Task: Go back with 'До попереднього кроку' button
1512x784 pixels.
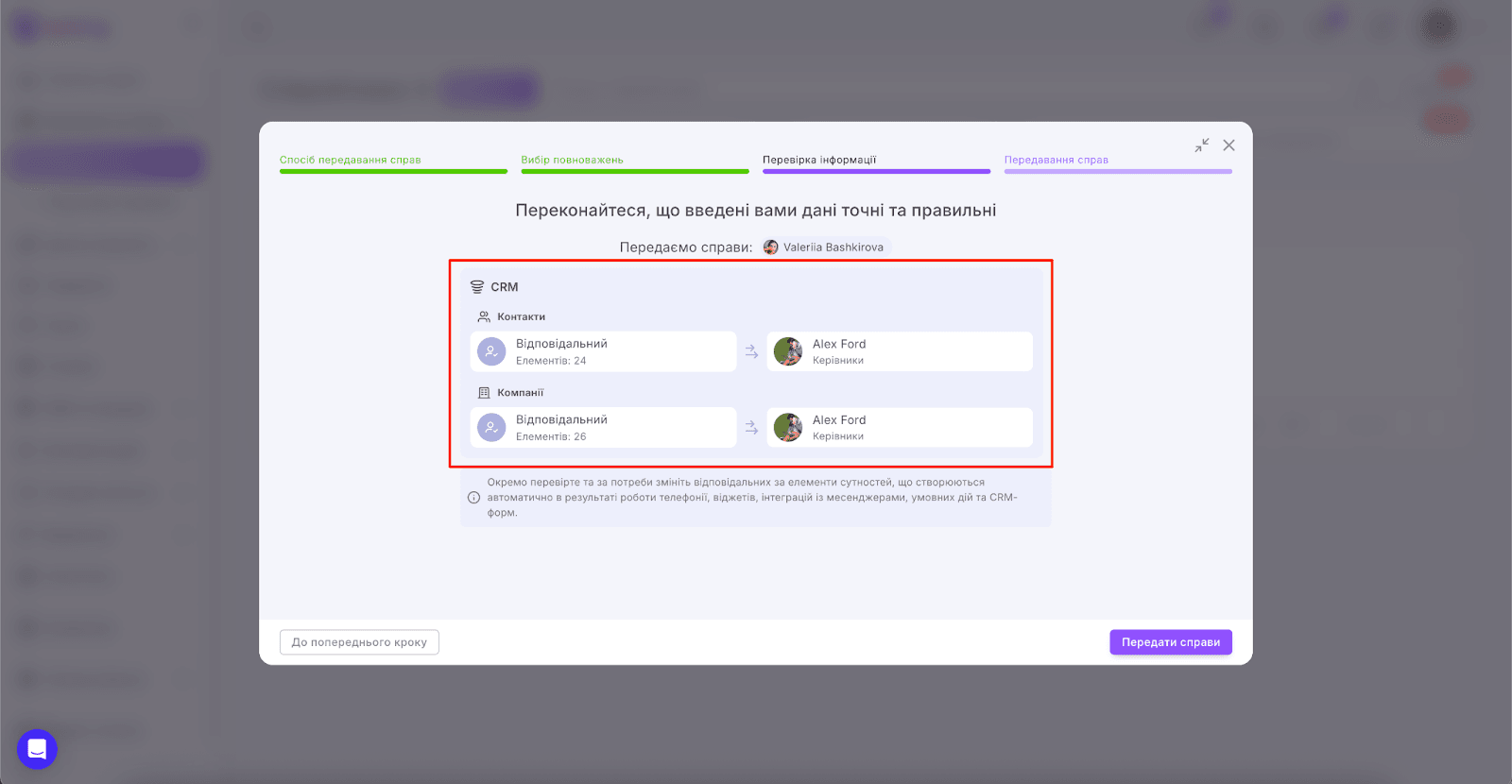Action: tap(359, 642)
